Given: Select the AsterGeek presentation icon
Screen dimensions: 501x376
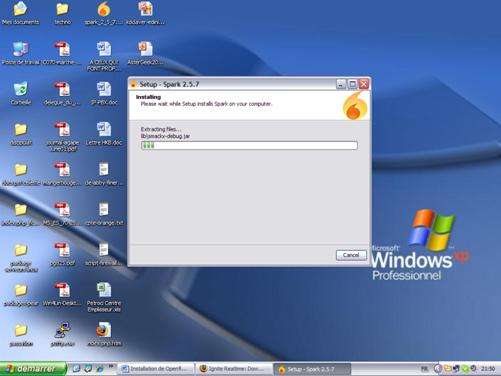Looking at the screenshot, I should point(146,53).
